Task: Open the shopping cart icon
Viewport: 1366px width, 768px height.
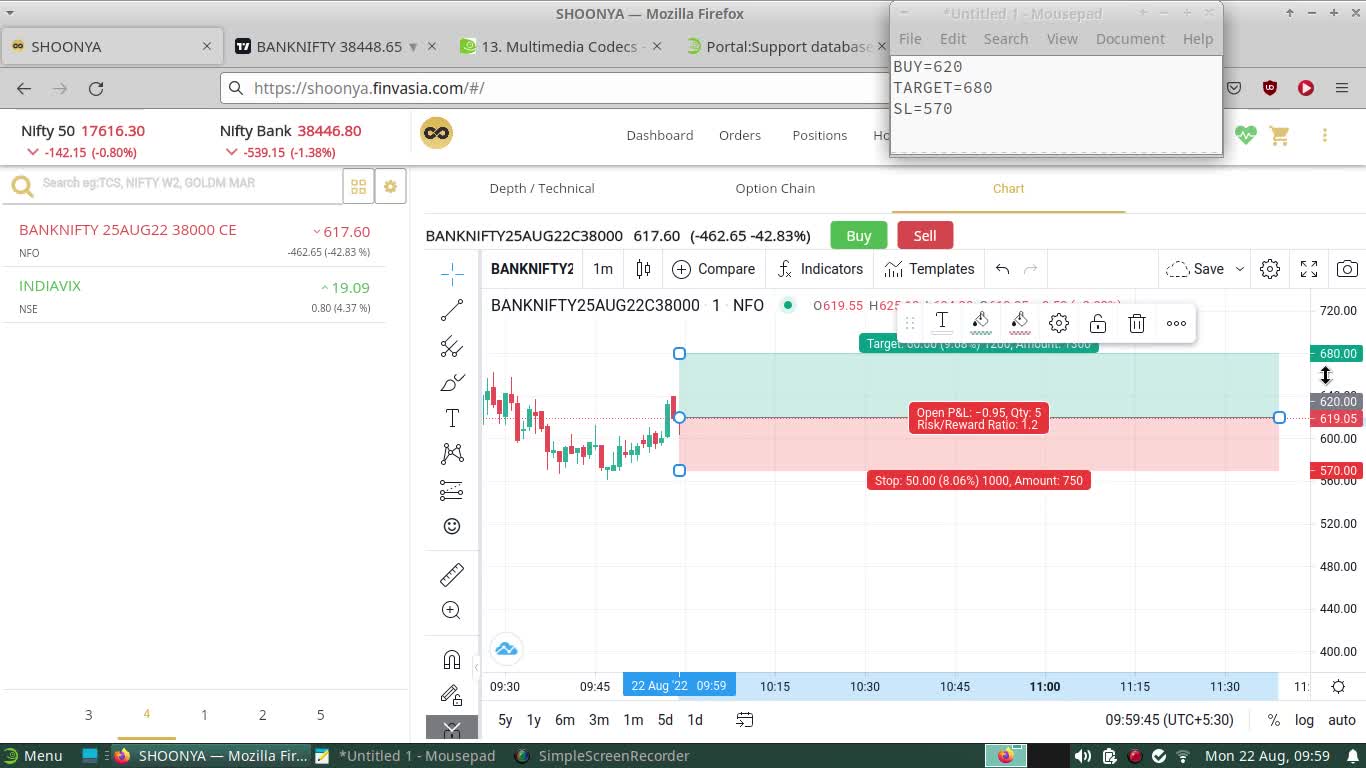Action: (x=1280, y=135)
